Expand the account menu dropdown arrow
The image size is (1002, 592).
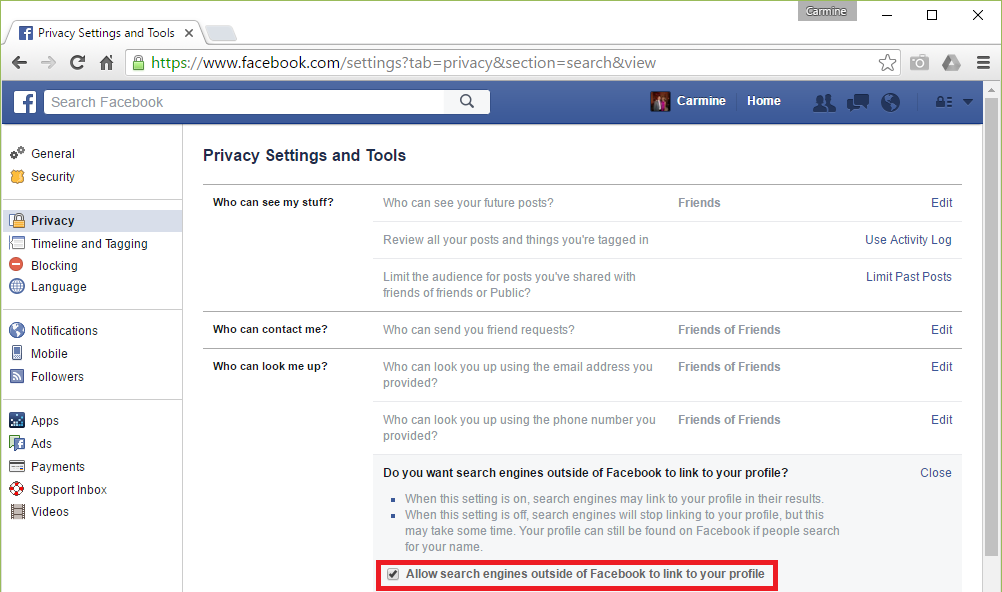(x=968, y=102)
